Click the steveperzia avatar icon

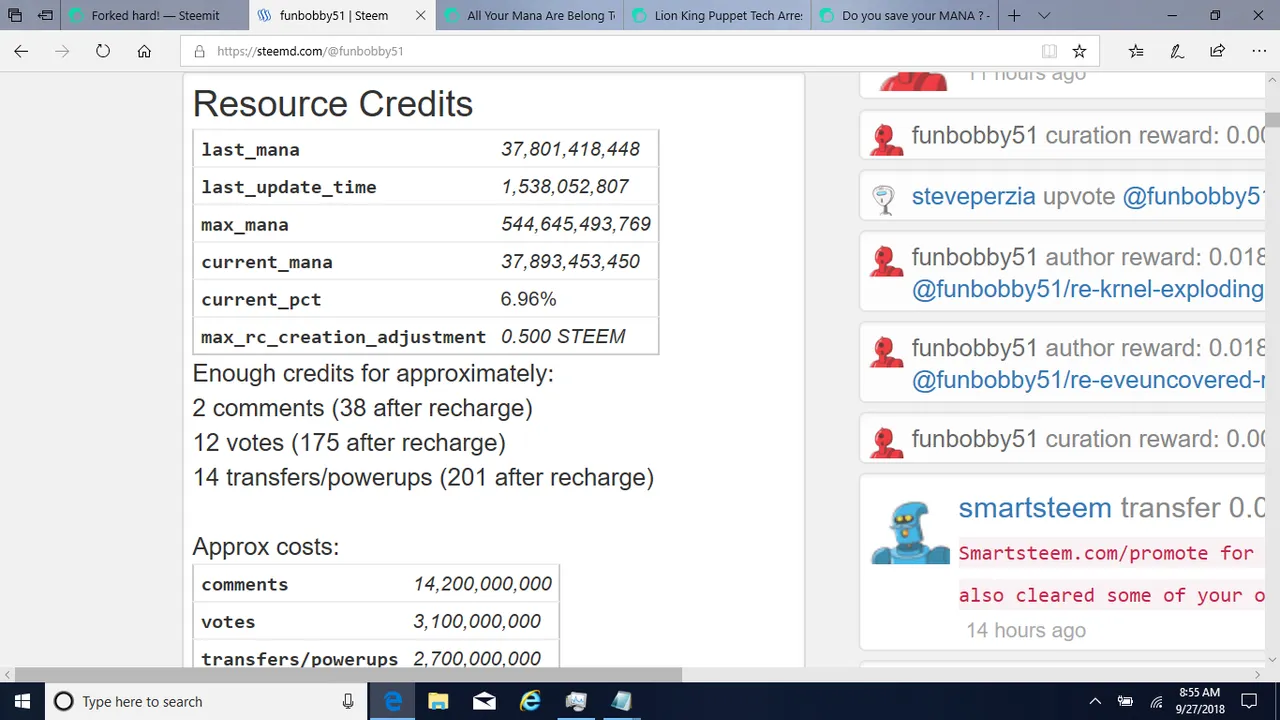[884, 199]
